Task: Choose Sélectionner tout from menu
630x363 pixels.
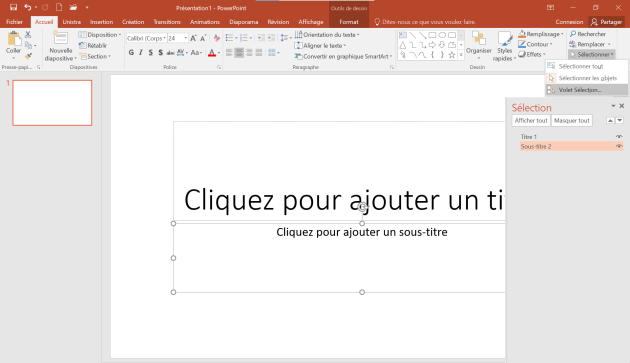Action: pyautogui.click(x=586, y=66)
